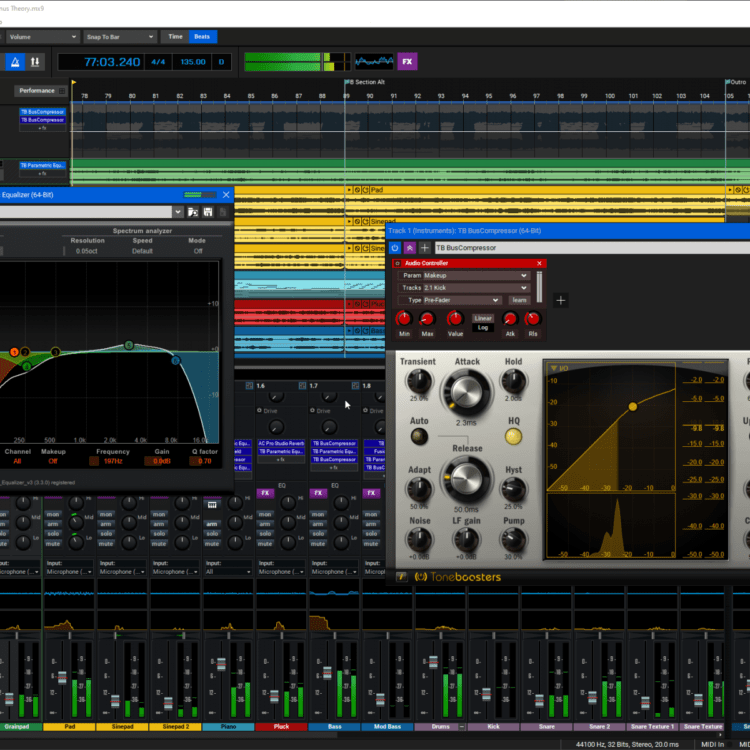
Task: Open the first TB BusCompressor effect slot on the top track
Action: (42, 112)
